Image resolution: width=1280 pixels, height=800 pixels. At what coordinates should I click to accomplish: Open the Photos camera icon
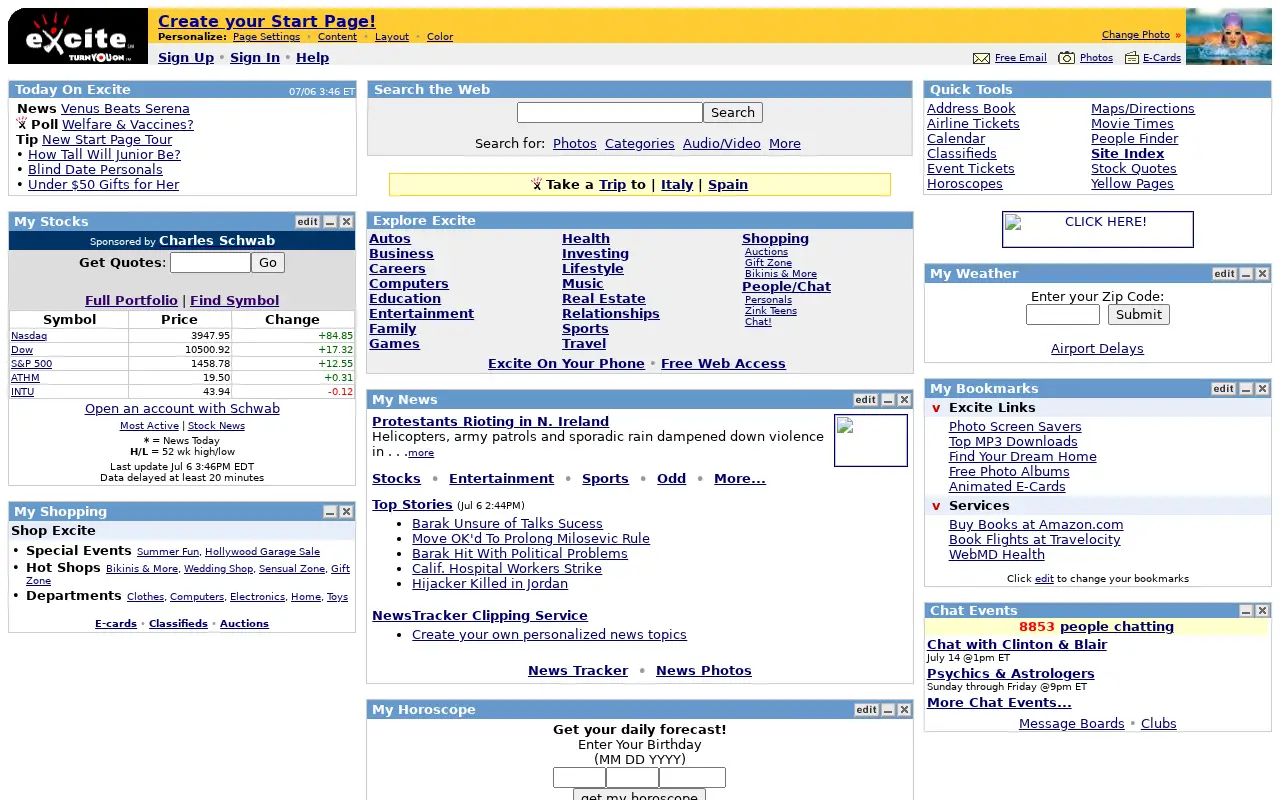[x=1067, y=58]
